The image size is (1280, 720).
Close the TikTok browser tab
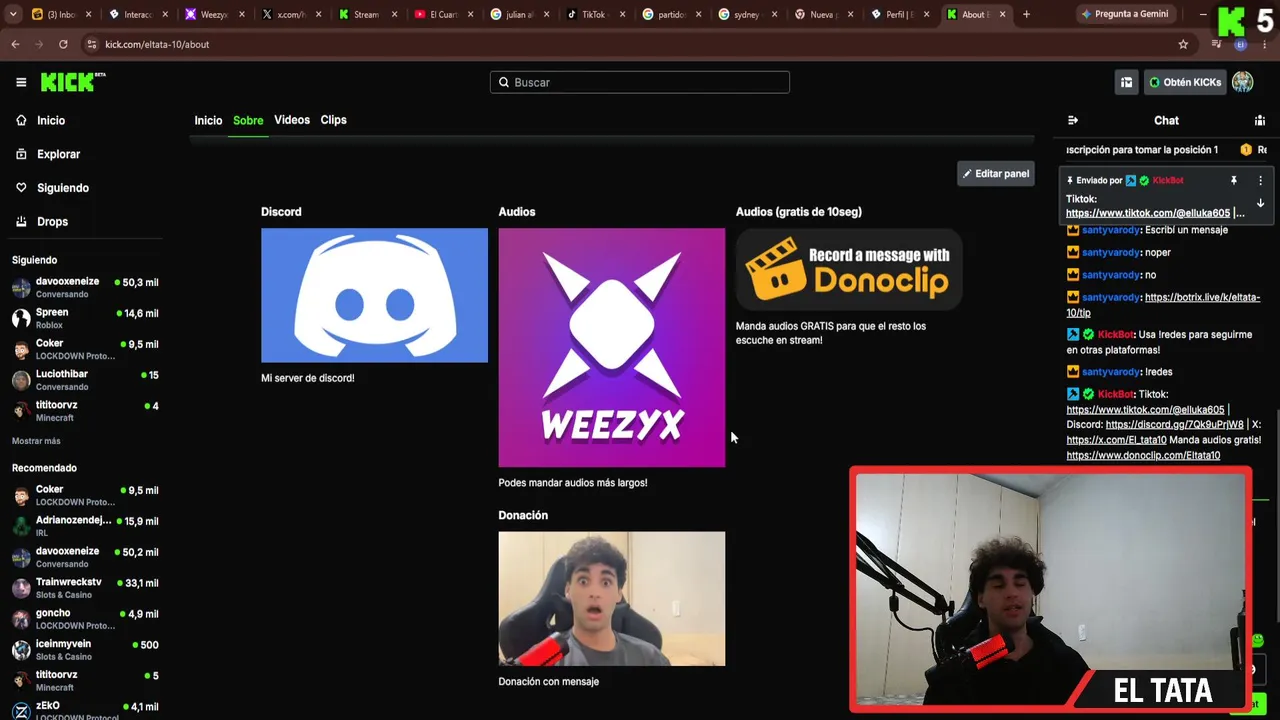tap(623, 15)
